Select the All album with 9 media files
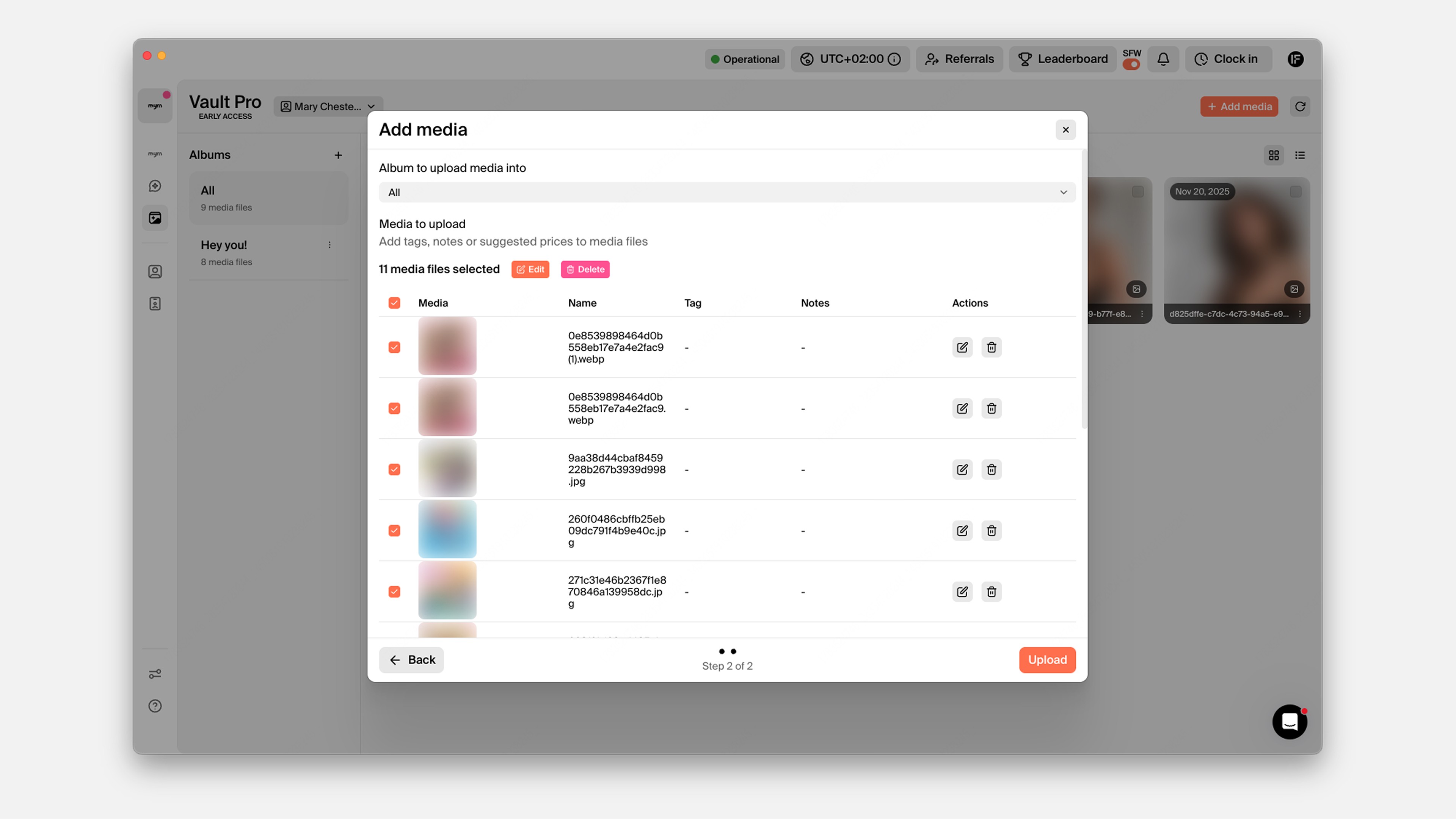 coord(268,198)
